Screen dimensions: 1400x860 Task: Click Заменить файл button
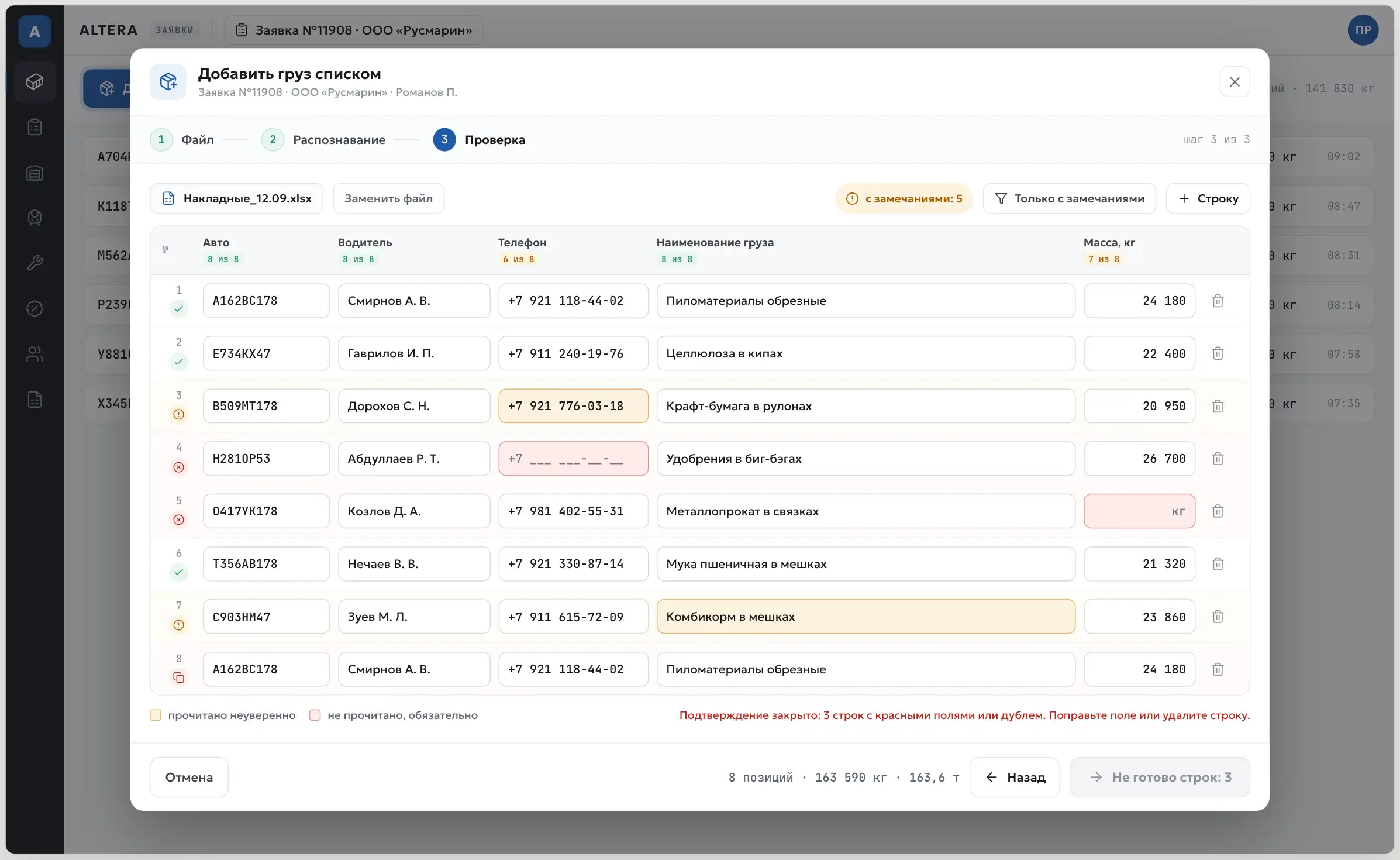point(388,198)
